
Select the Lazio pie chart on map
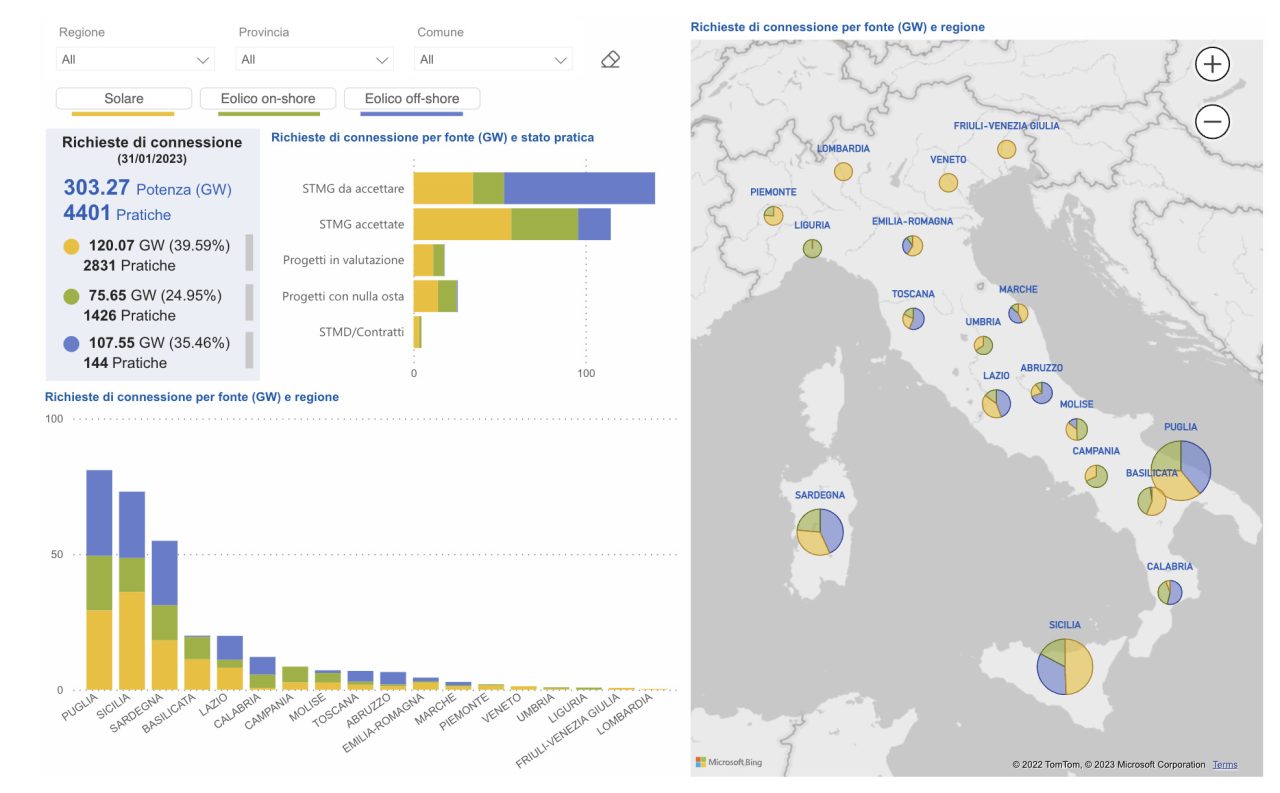click(x=996, y=403)
